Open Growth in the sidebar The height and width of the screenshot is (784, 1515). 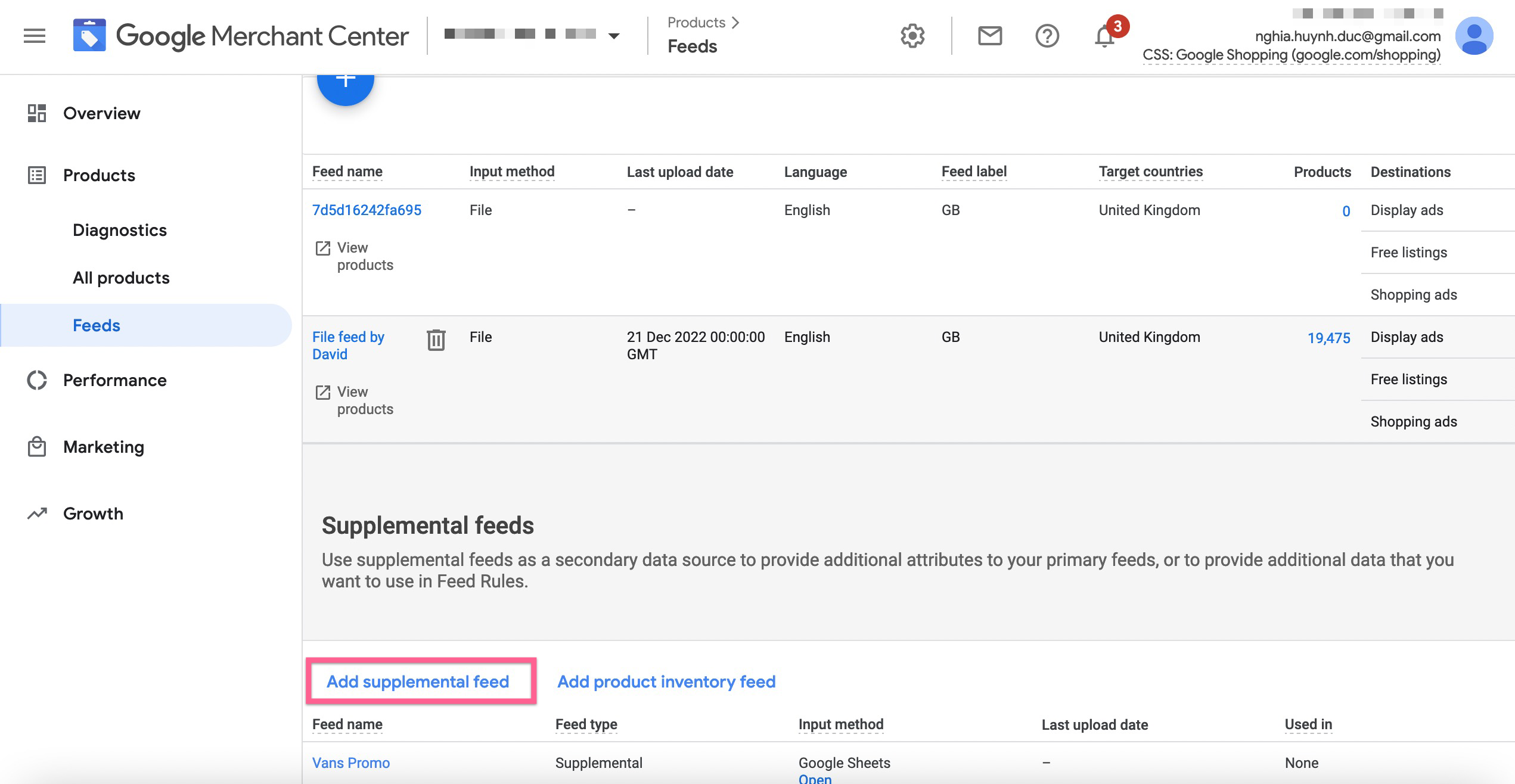click(x=94, y=514)
